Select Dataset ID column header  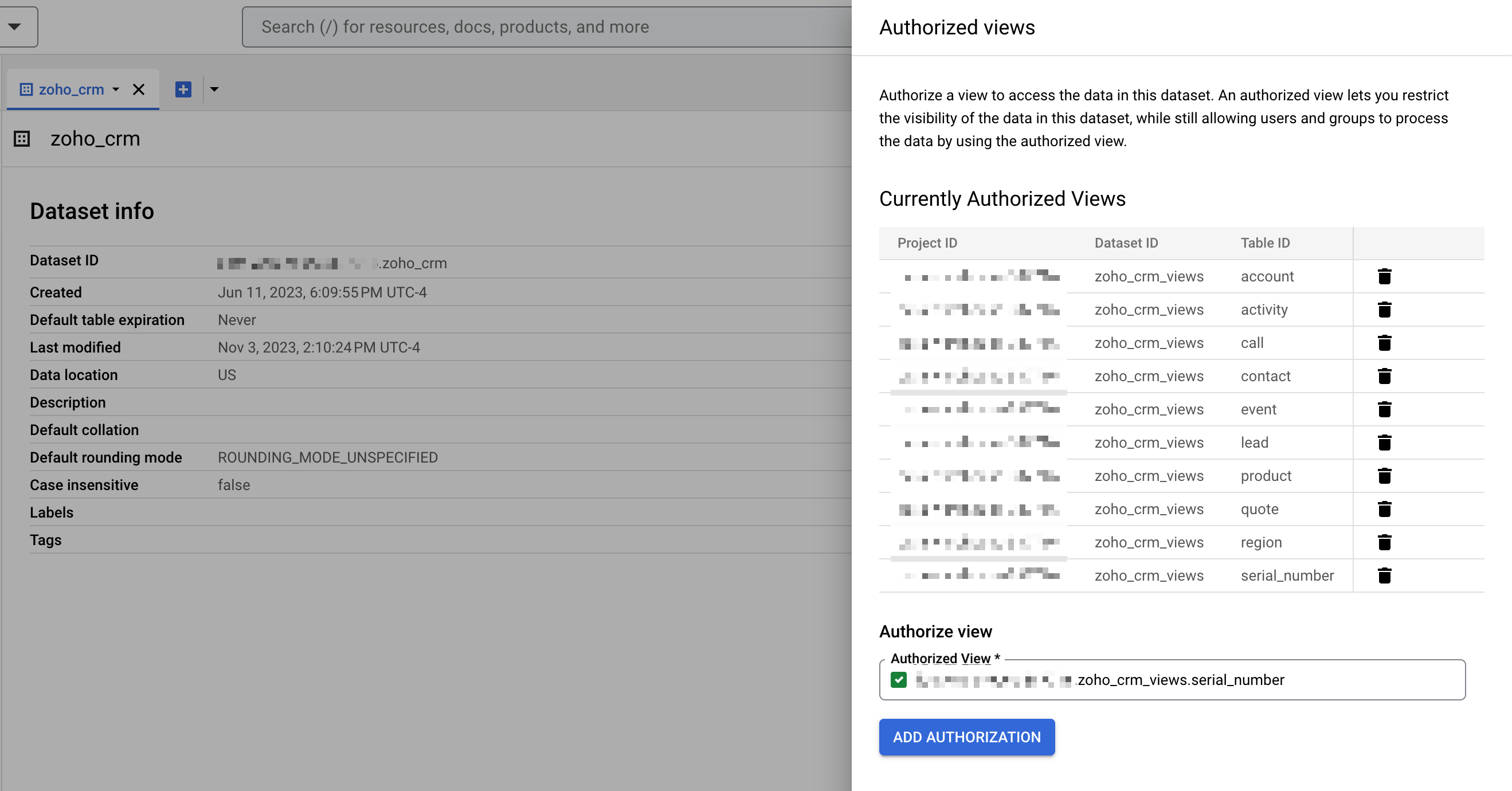(1126, 243)
